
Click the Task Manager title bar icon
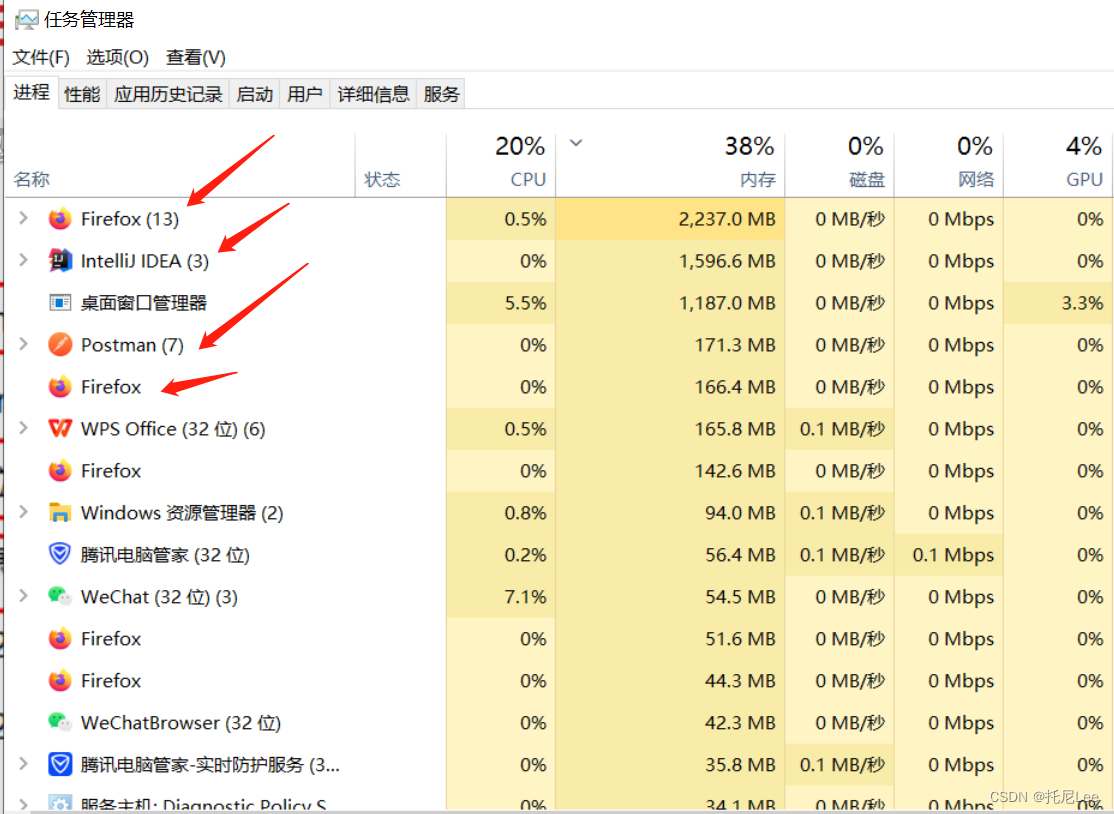(x=27, y=19)
